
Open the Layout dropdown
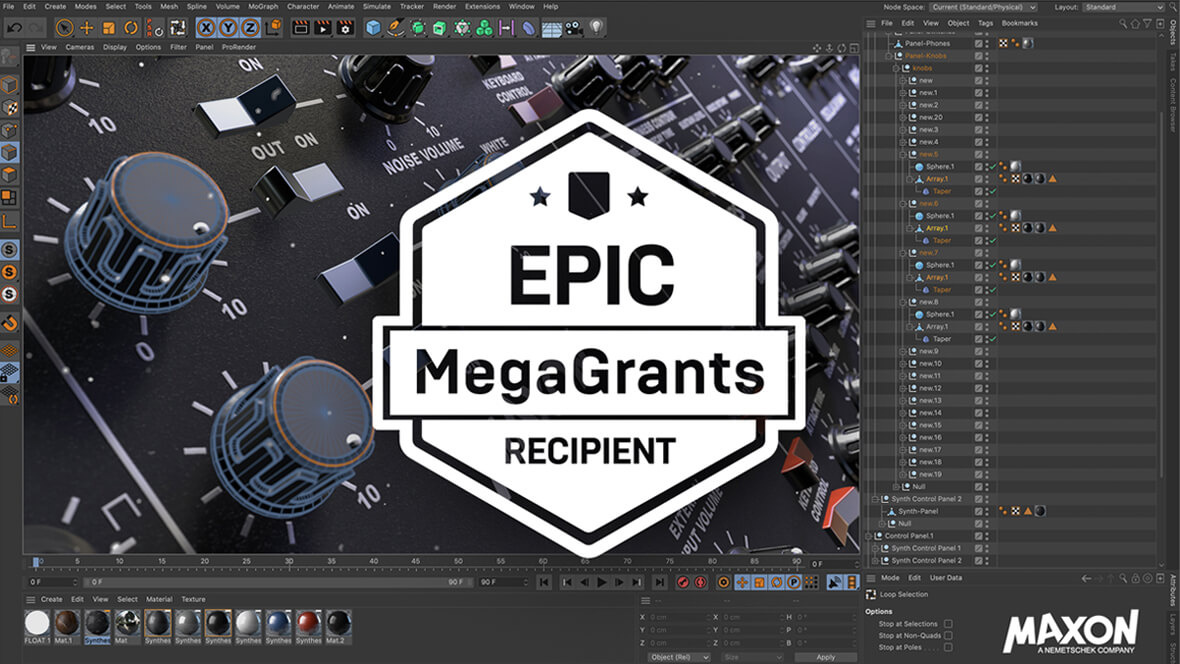(x=1124, y=7)
